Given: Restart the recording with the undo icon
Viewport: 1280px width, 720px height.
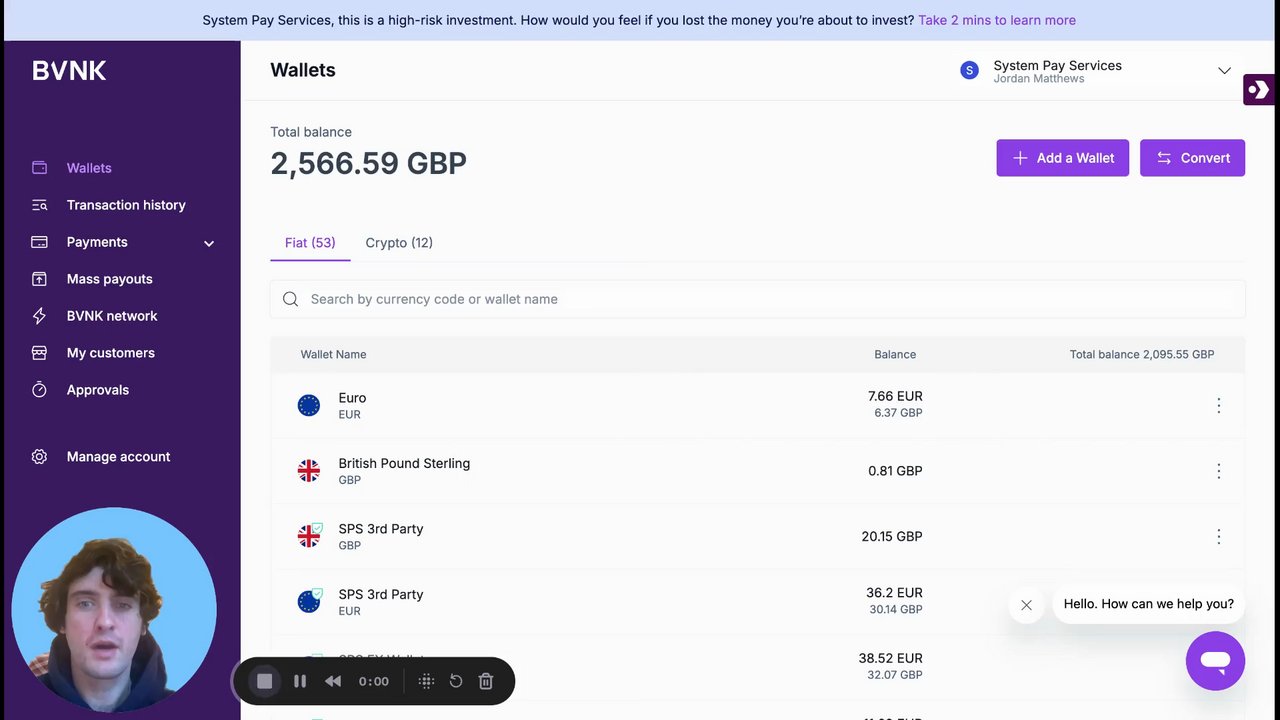Looking at the screenshot, I should pos(456,681).
